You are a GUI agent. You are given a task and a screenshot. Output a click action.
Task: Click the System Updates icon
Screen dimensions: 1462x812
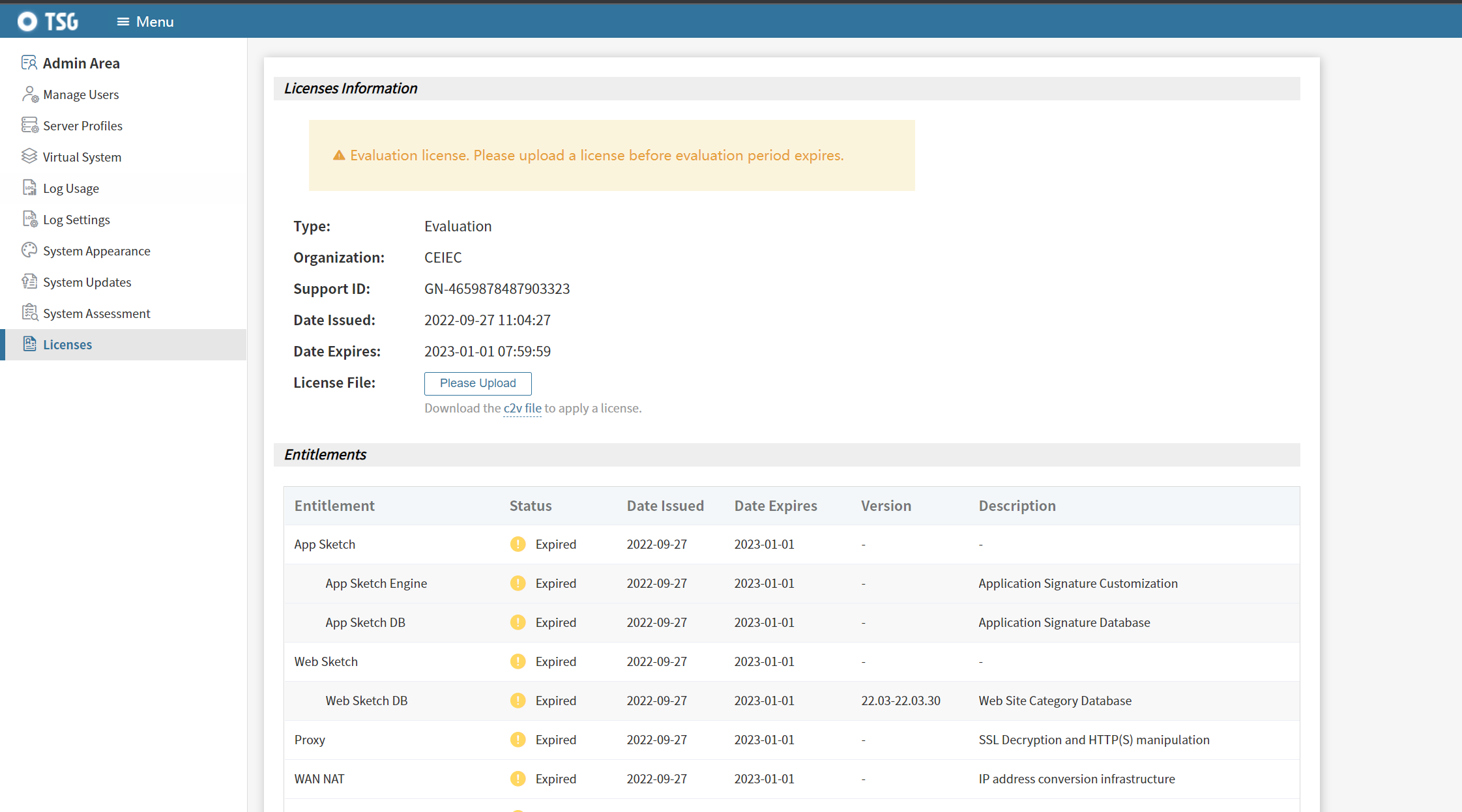(29, 282)
